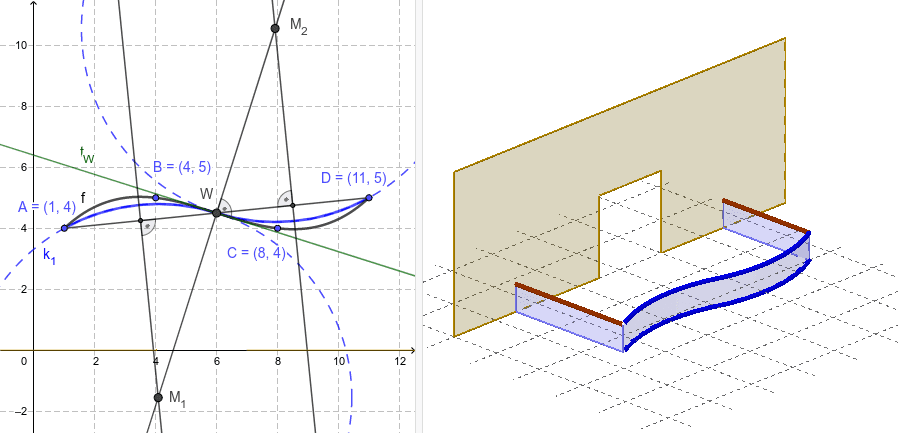Click the M₂ text label
This screenshot has width=900, height=435.
(x=298, y=27)
